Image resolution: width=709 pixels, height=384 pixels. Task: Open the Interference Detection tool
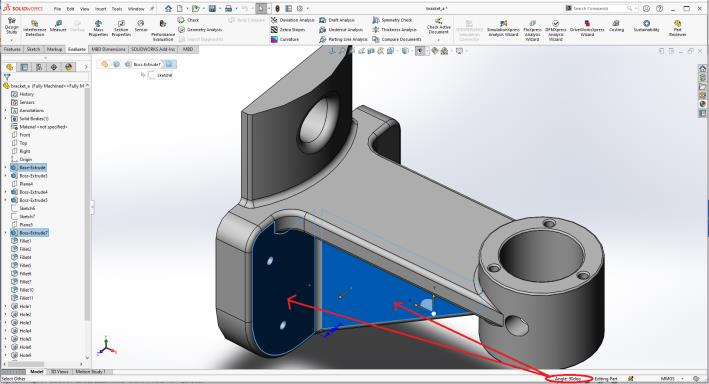34,28
